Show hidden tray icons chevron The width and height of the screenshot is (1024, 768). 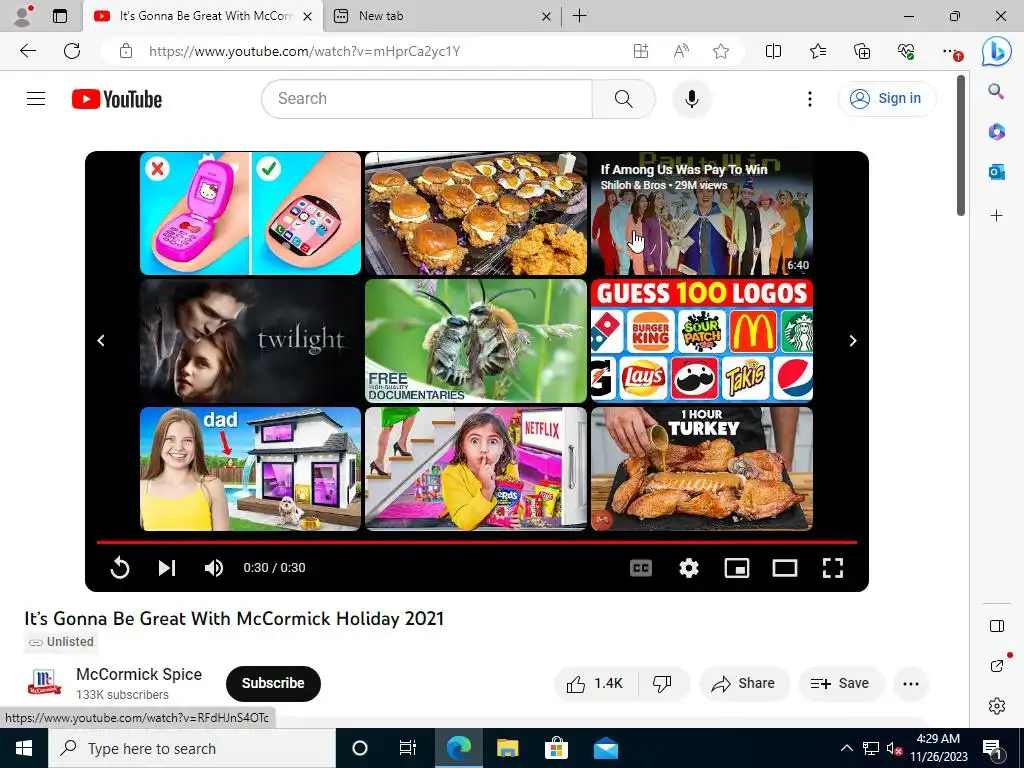pos(846,748)
